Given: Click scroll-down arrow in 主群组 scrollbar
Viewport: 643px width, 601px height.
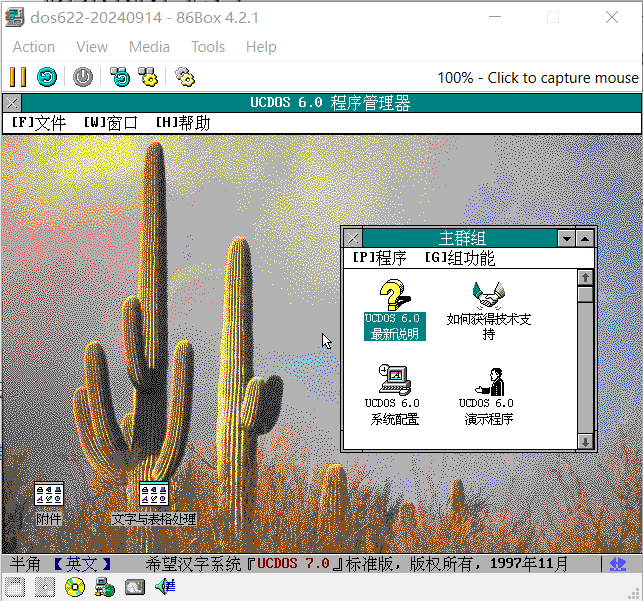Looking at the screenshot, I should point(585,442).
